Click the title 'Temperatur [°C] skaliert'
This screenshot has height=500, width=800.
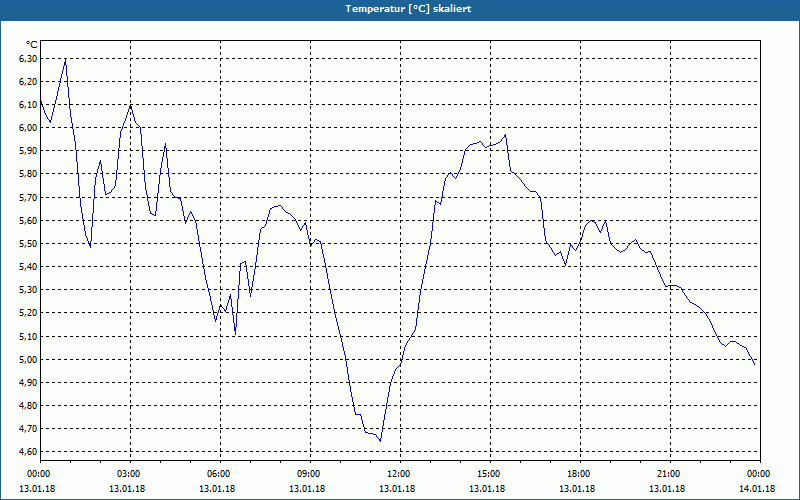click(x=408, y=9)
